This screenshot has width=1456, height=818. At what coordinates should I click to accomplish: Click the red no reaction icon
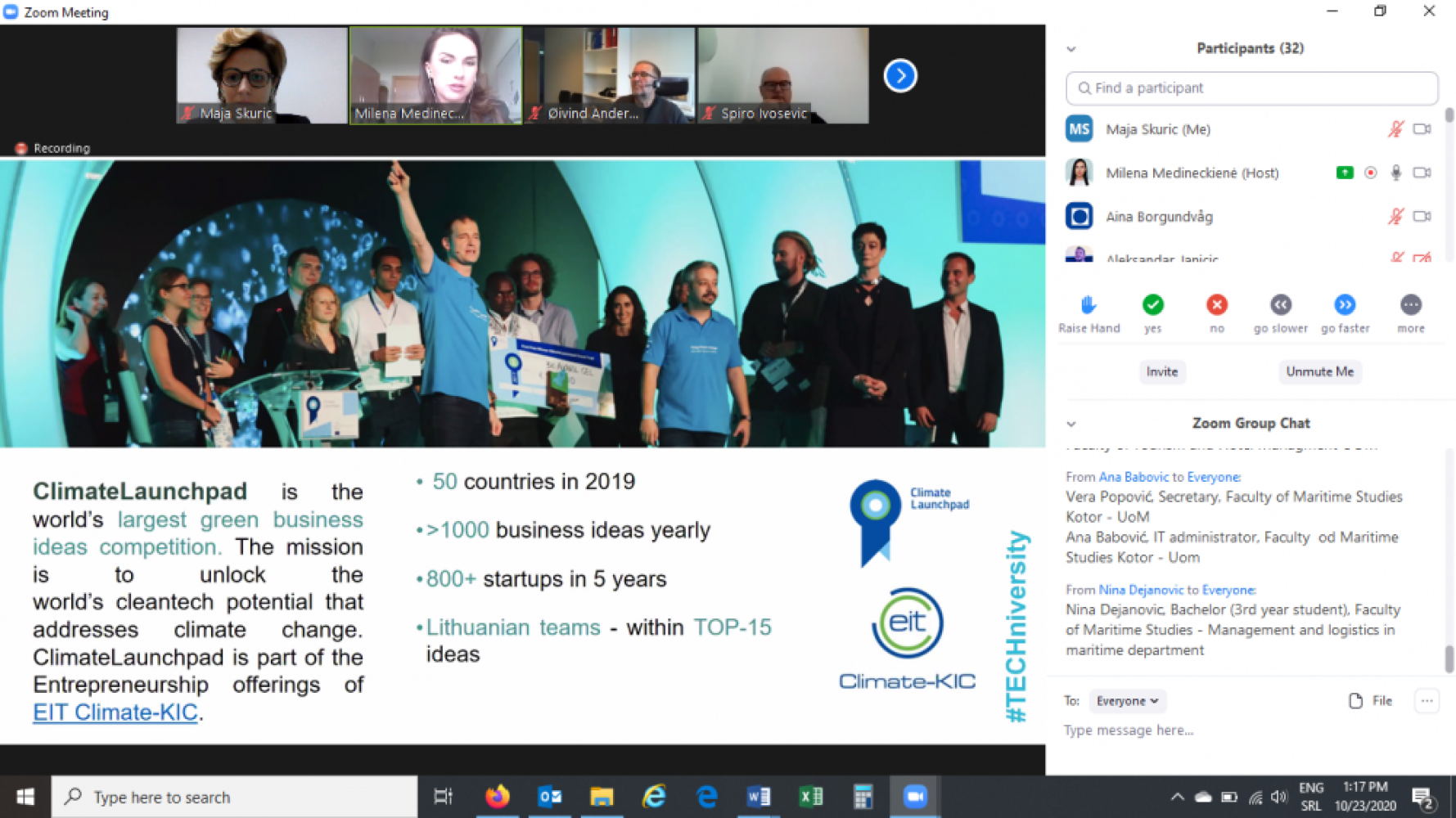[1216, 305]
